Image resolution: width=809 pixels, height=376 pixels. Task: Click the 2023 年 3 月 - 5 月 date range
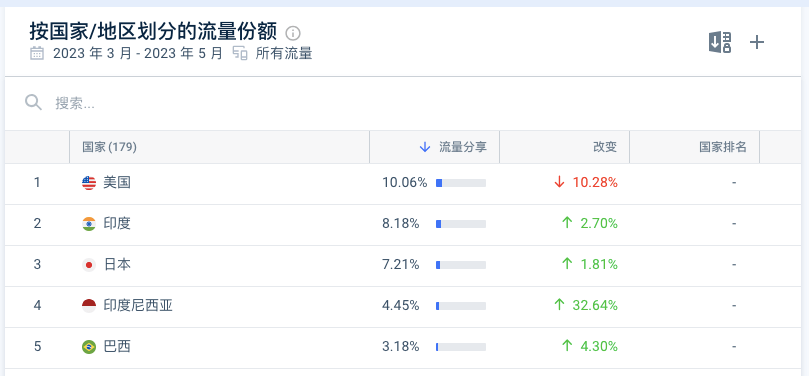138,53
